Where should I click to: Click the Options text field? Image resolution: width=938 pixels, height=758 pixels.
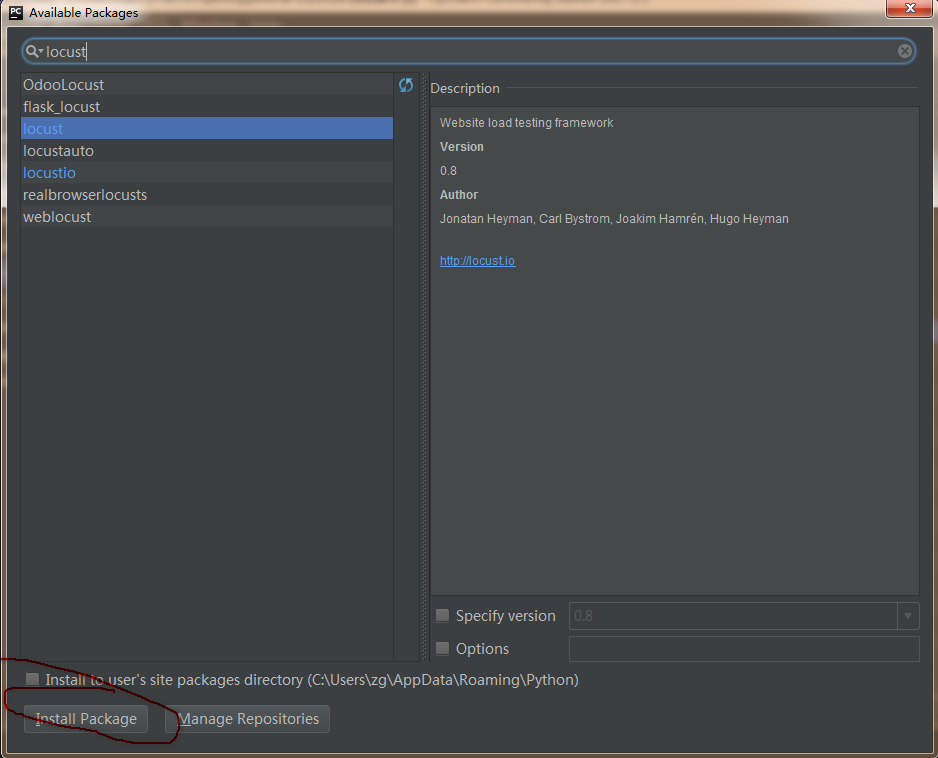744,649
